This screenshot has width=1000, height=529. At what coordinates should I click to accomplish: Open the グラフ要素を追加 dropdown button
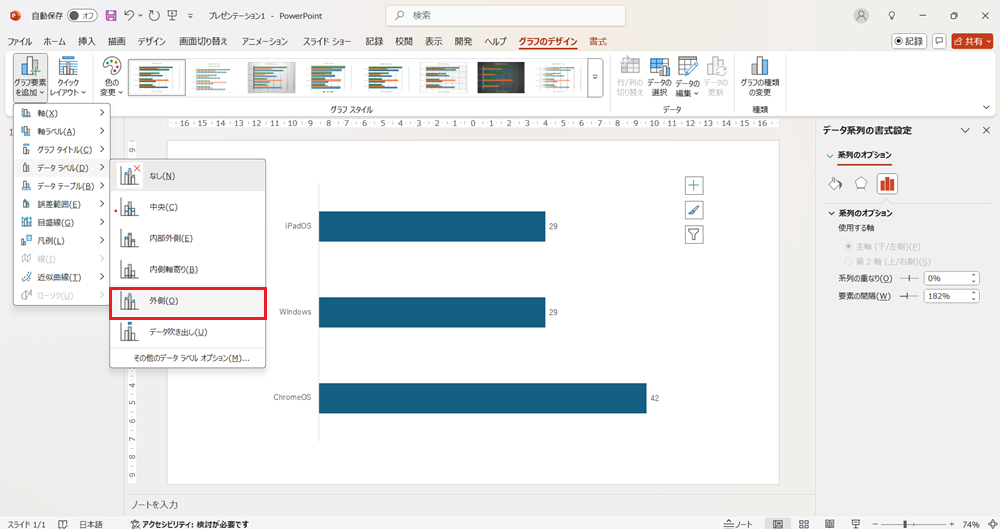(x=30, y=77)
